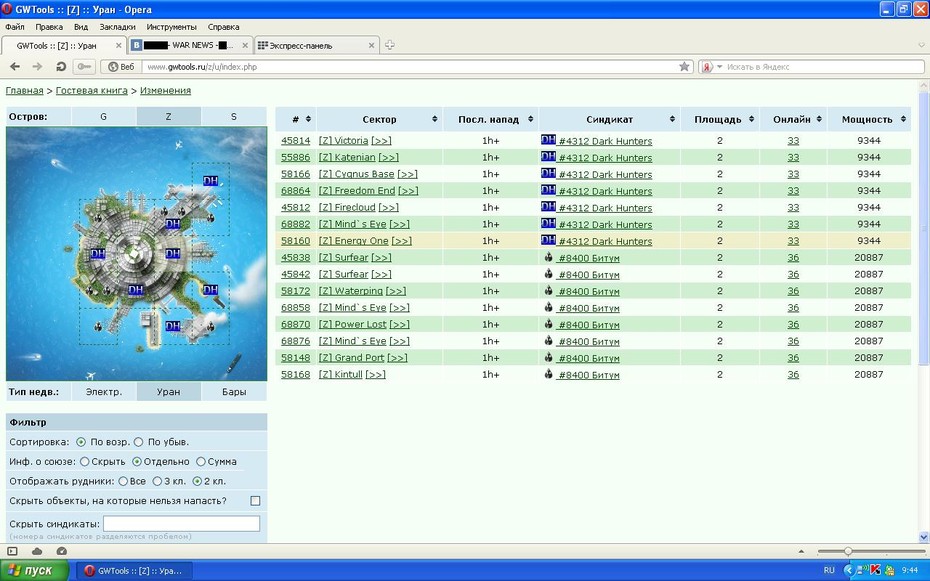Open Yandex search engine dropdown arrow
Viewport: 930px width, 581px height.
[719, 66]
